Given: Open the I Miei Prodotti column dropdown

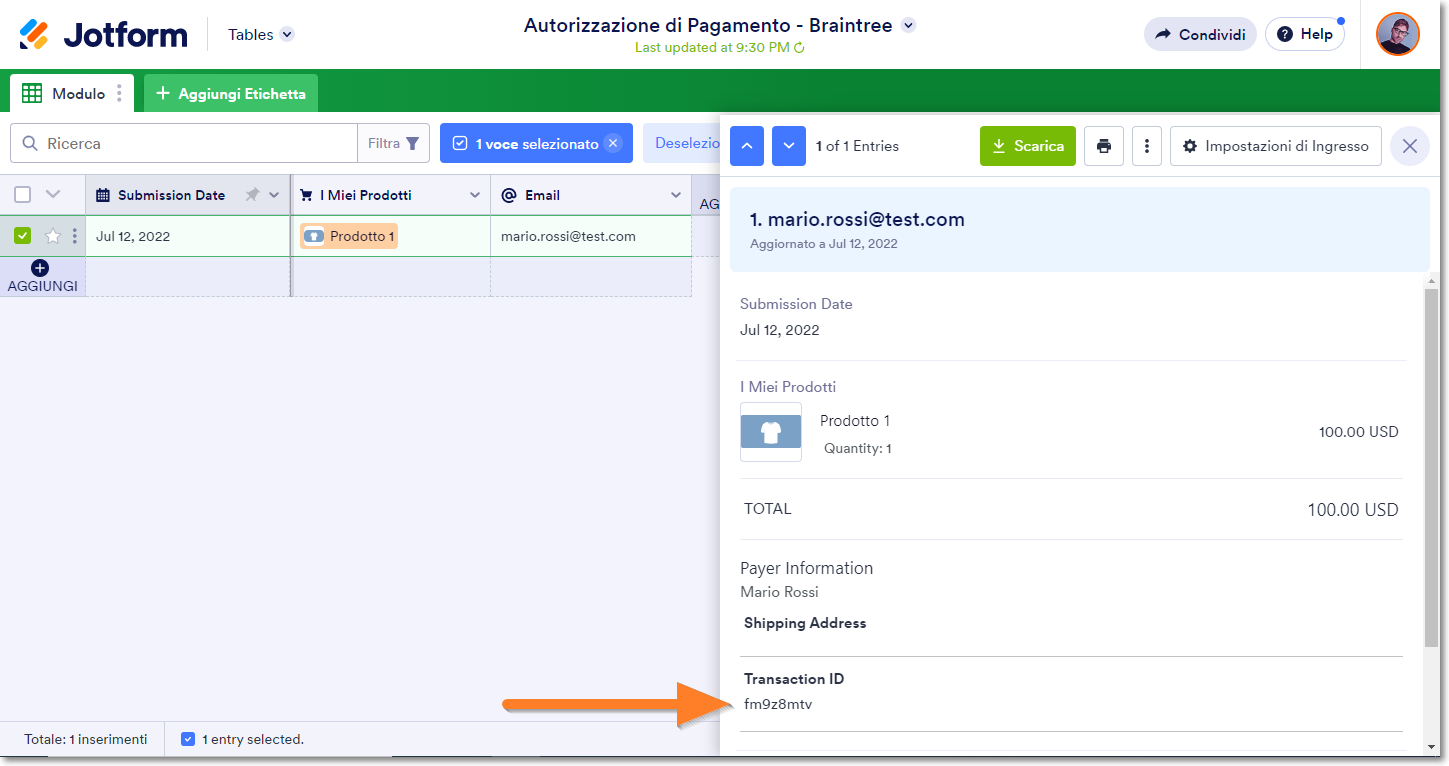Looking at the screenshot, I should click(x=475, y=195).
